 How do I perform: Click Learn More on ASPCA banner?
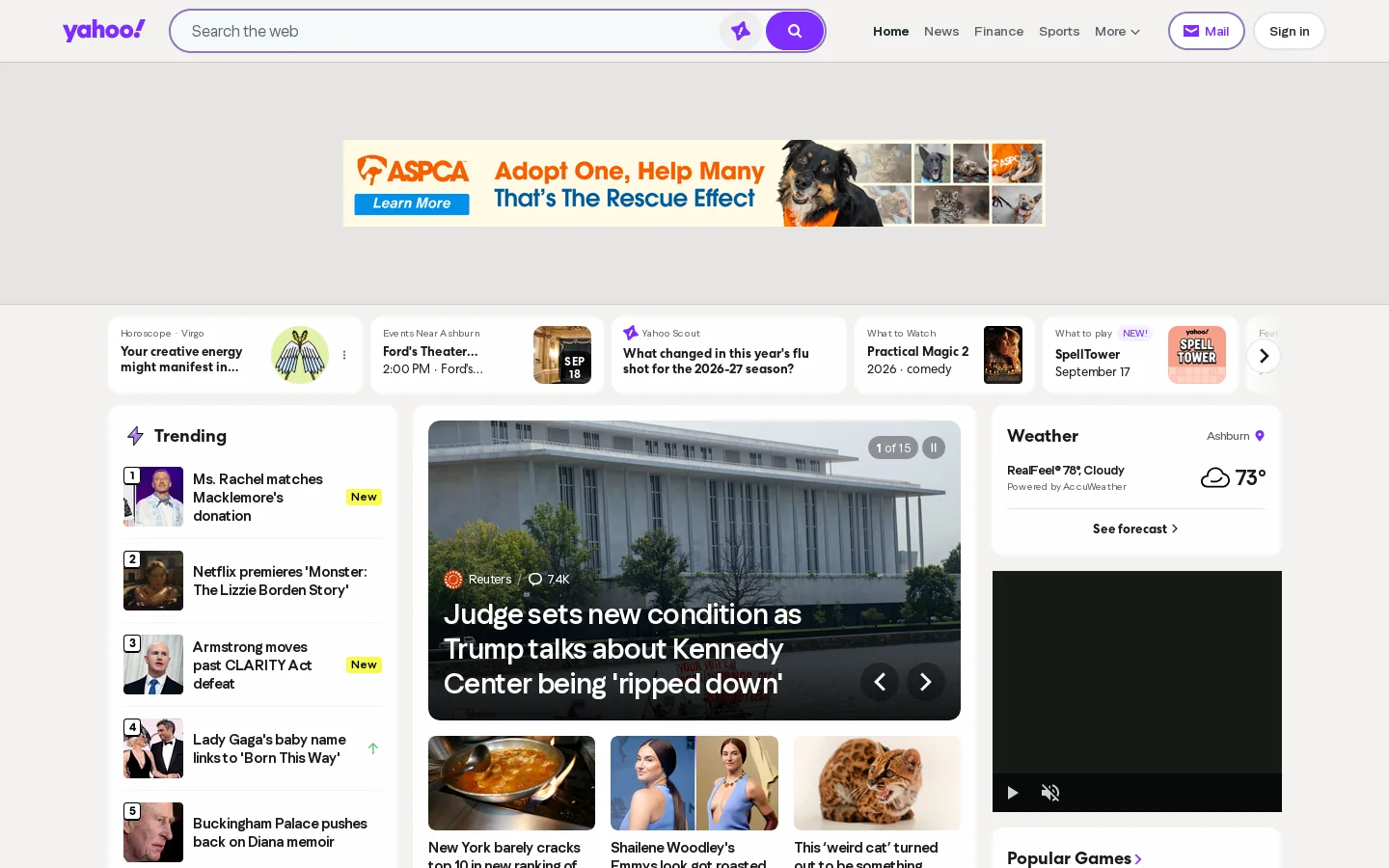coord(412,203)
